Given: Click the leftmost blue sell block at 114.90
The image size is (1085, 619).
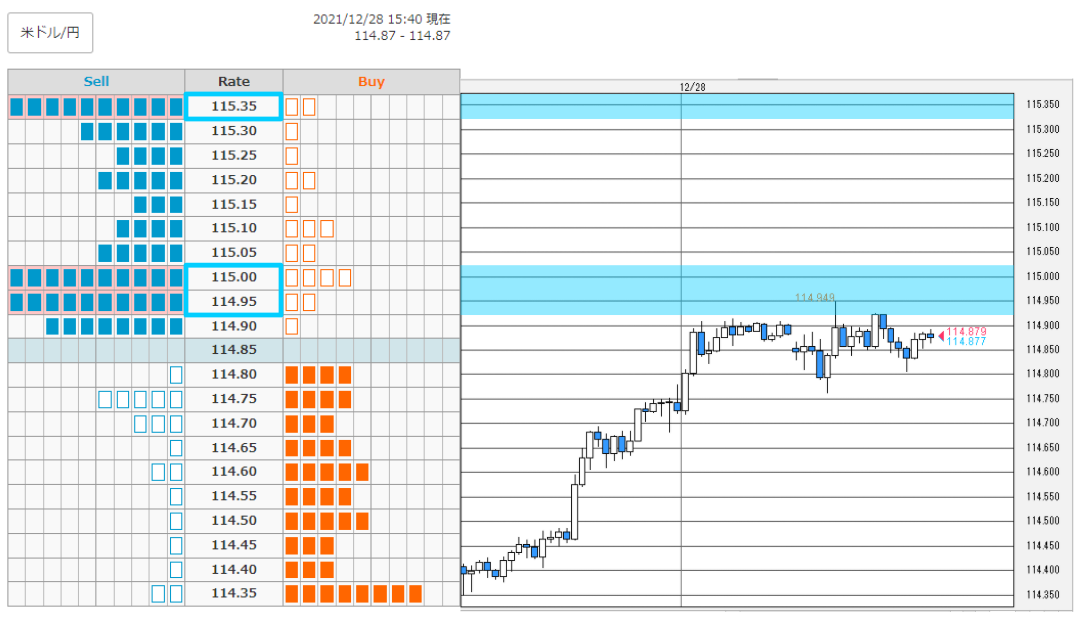Looking at the screenshot, I should (52, 326).
